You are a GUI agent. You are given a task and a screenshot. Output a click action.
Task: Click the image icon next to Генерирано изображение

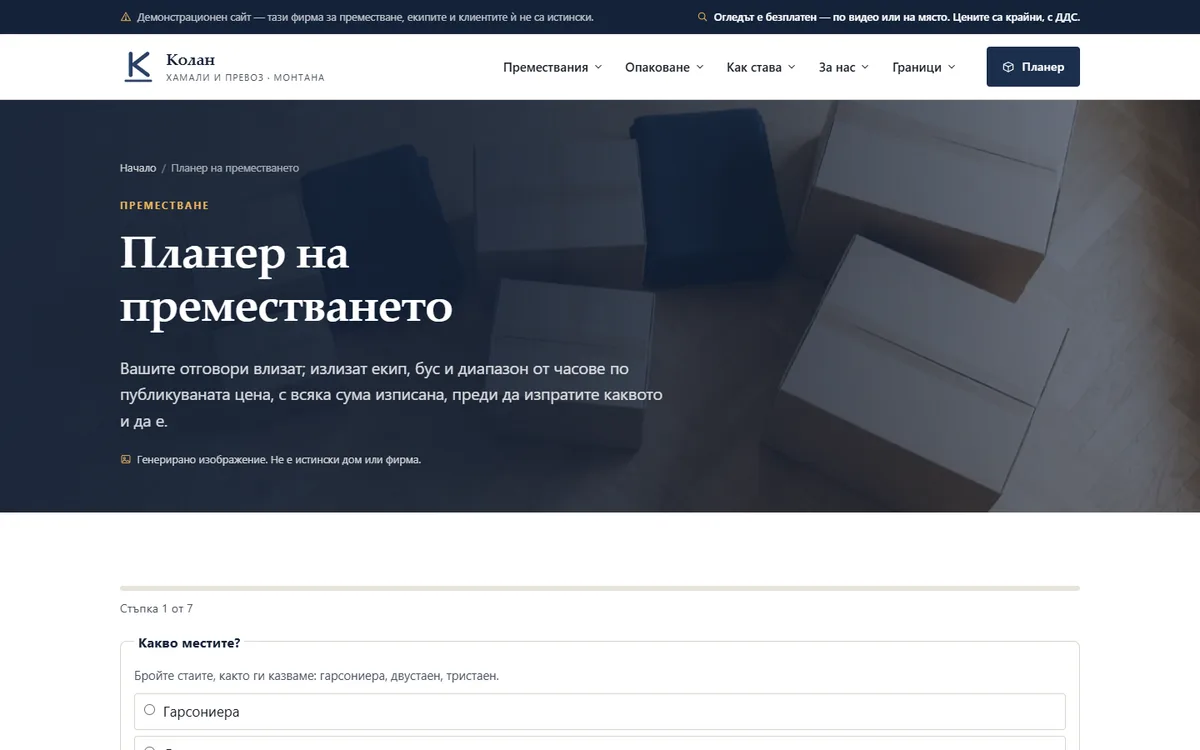[x=125, y=460]
